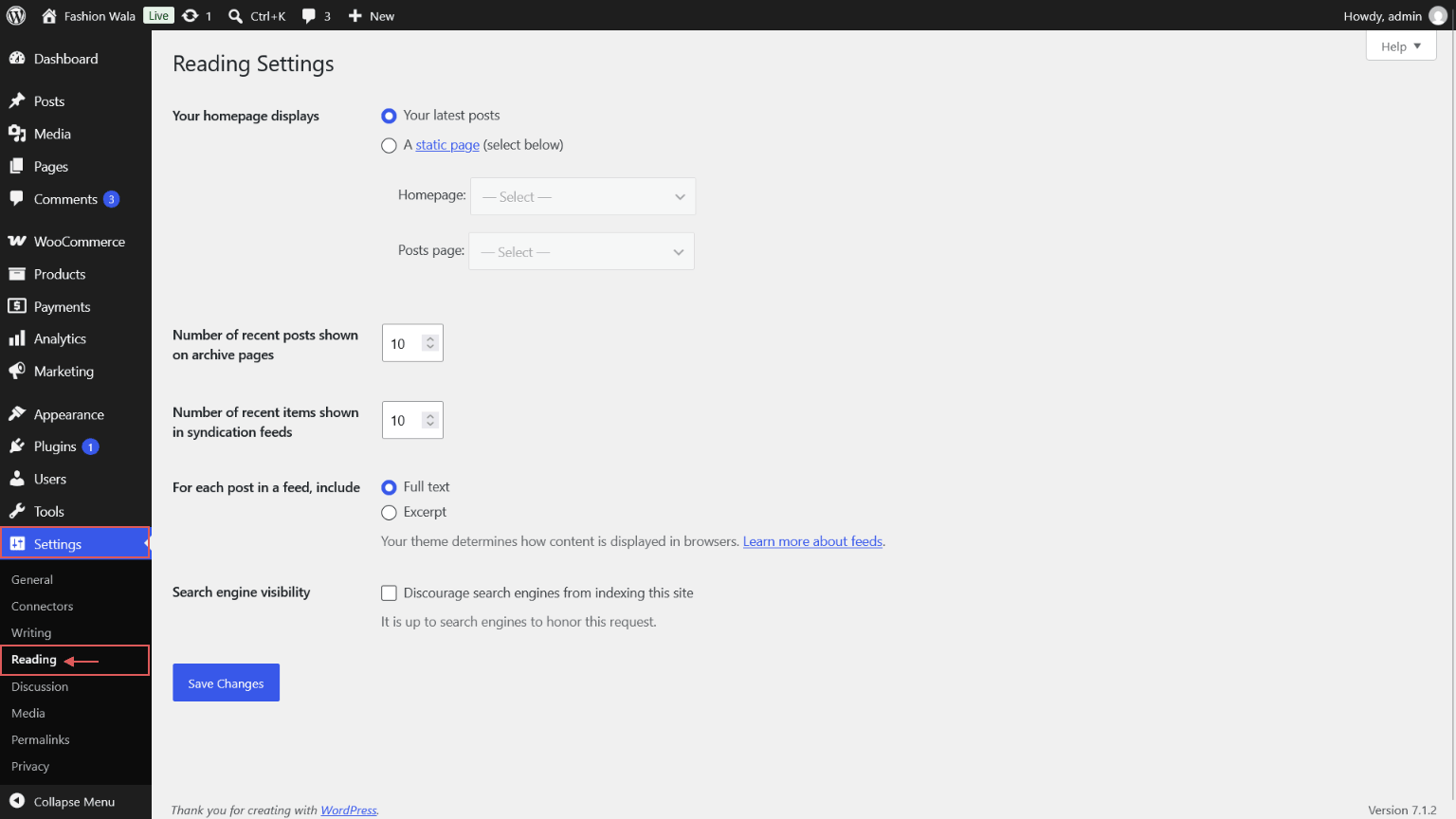Viewport: 1456px width, 819px height.
Task: Click the comments bubble icon in the admin bar
Action: coord(309,15)
